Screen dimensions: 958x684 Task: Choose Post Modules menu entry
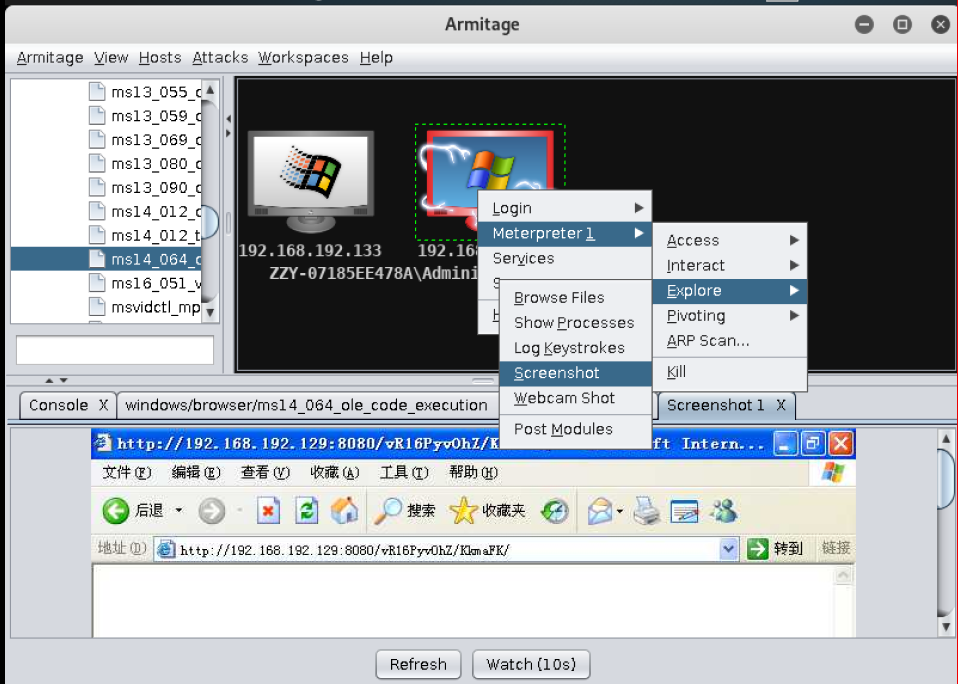pos(575,429)
